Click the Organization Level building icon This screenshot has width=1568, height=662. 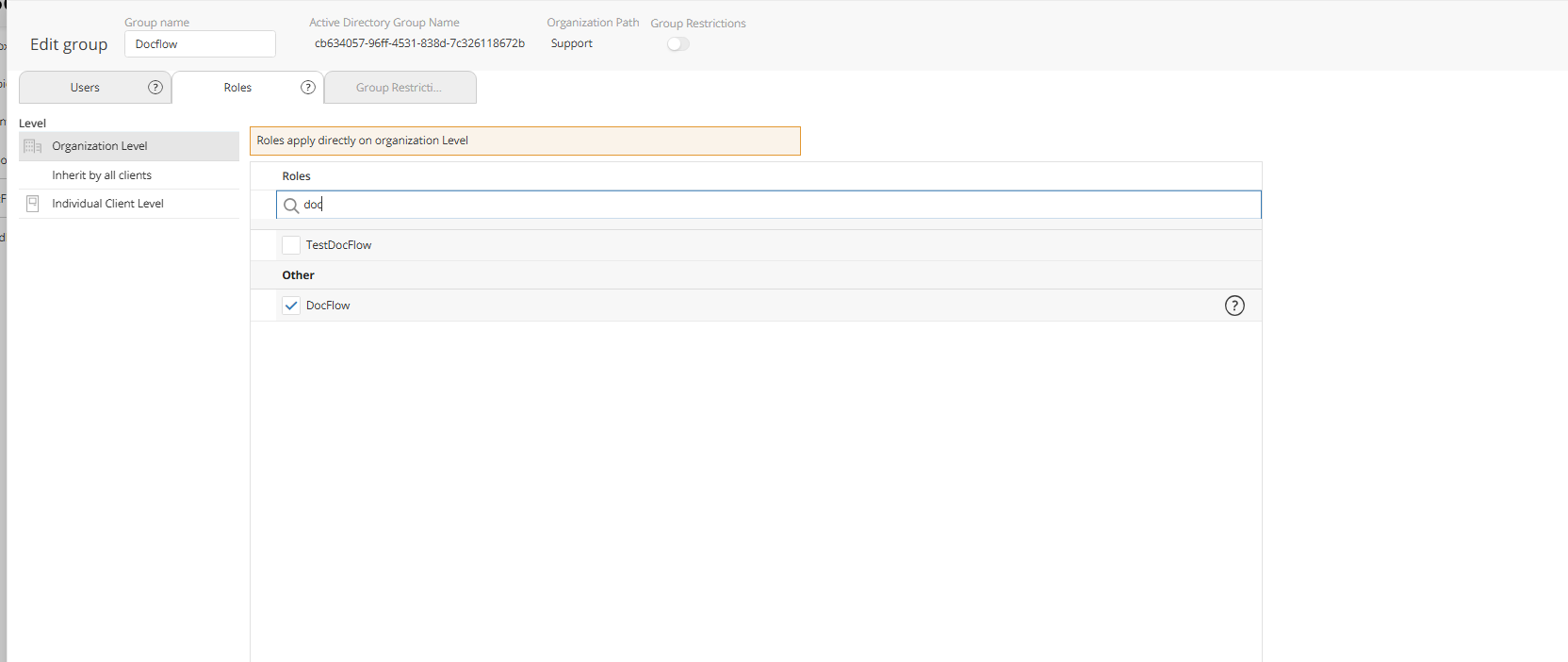tap(33, 146)
